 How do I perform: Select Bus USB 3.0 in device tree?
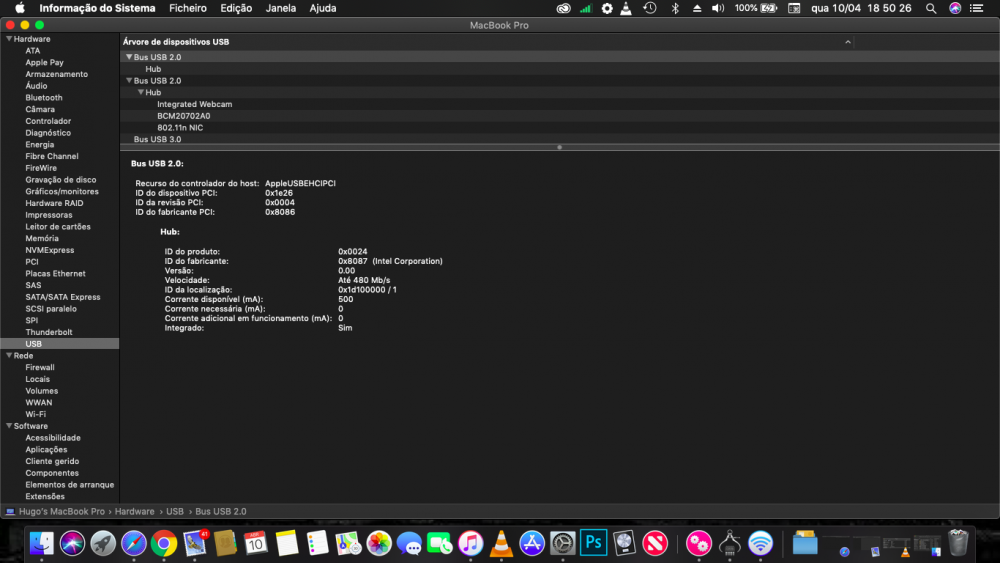tap(157, 139)
